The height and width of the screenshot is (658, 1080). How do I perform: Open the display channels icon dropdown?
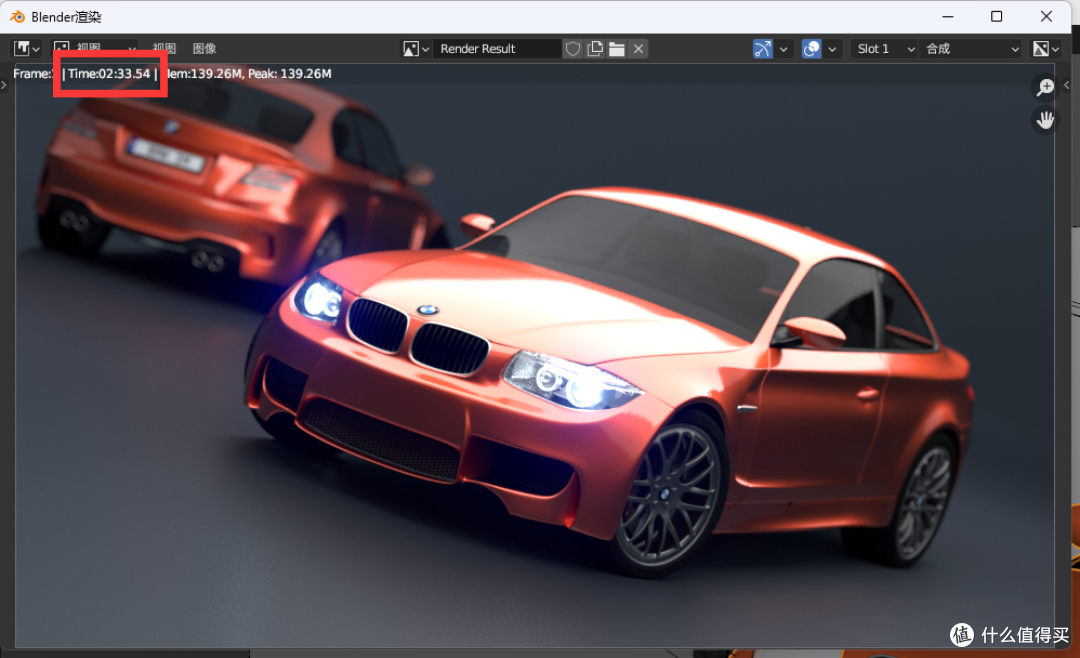pyautogui.click(x=1046, y=49)
